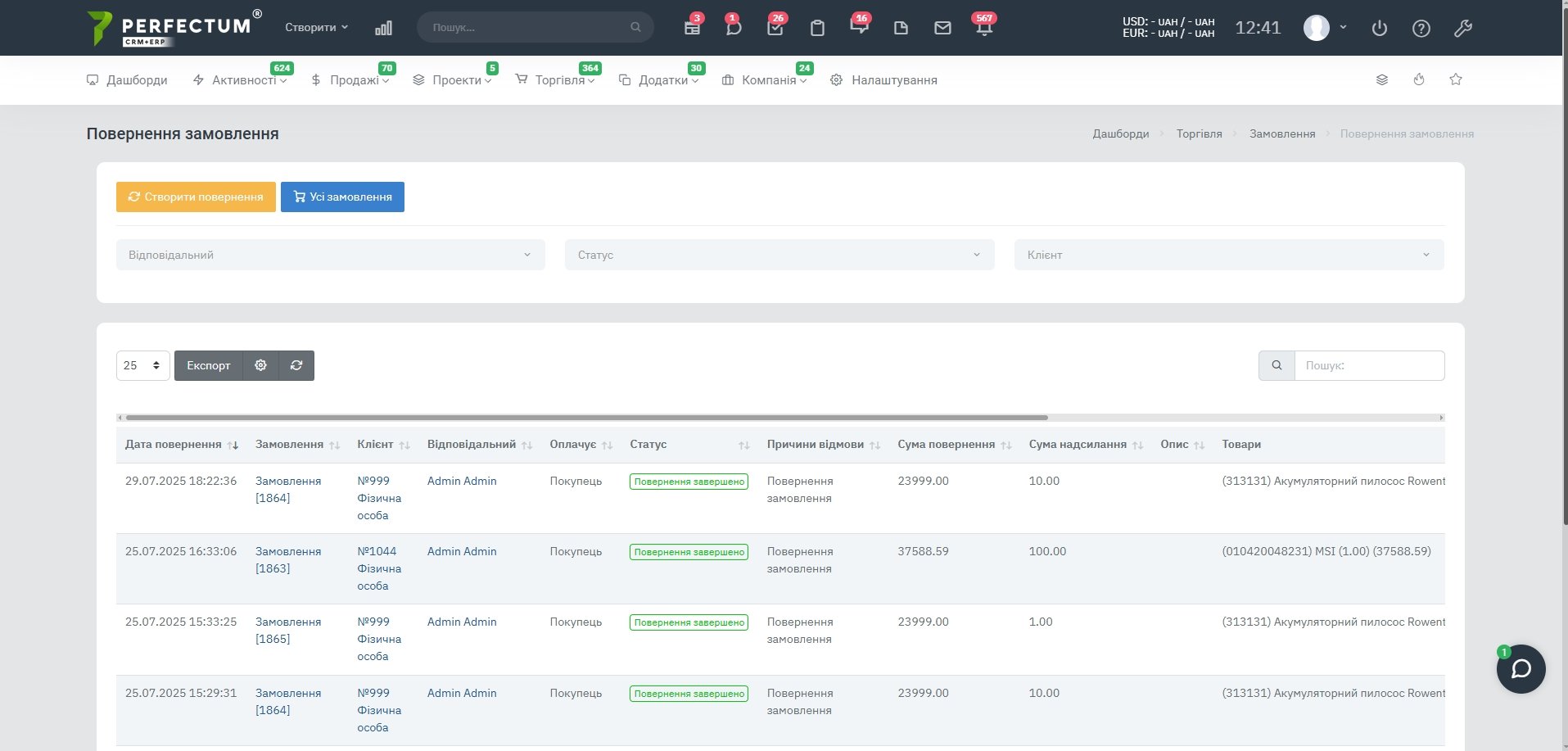Click the Створити повернення button
The image size is (1568, 751).
[x=196, y=197]
